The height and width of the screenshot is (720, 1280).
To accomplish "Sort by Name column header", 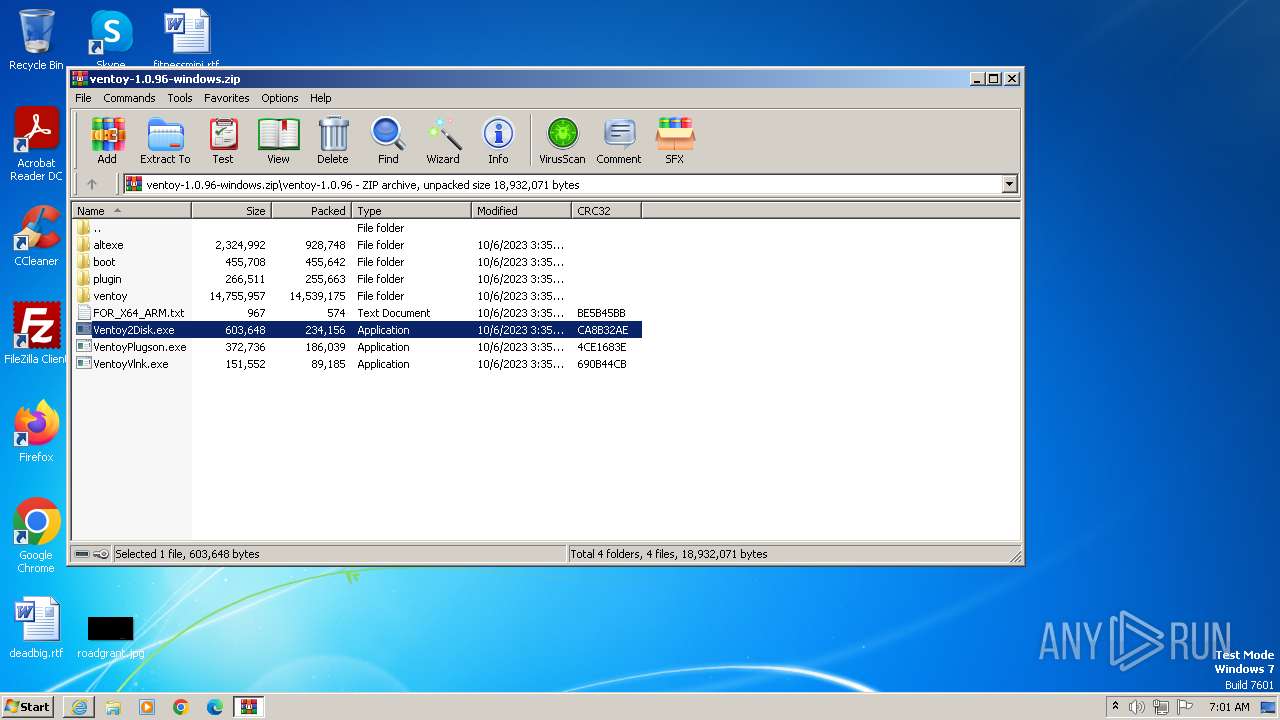I will click(x=132, y=211).
